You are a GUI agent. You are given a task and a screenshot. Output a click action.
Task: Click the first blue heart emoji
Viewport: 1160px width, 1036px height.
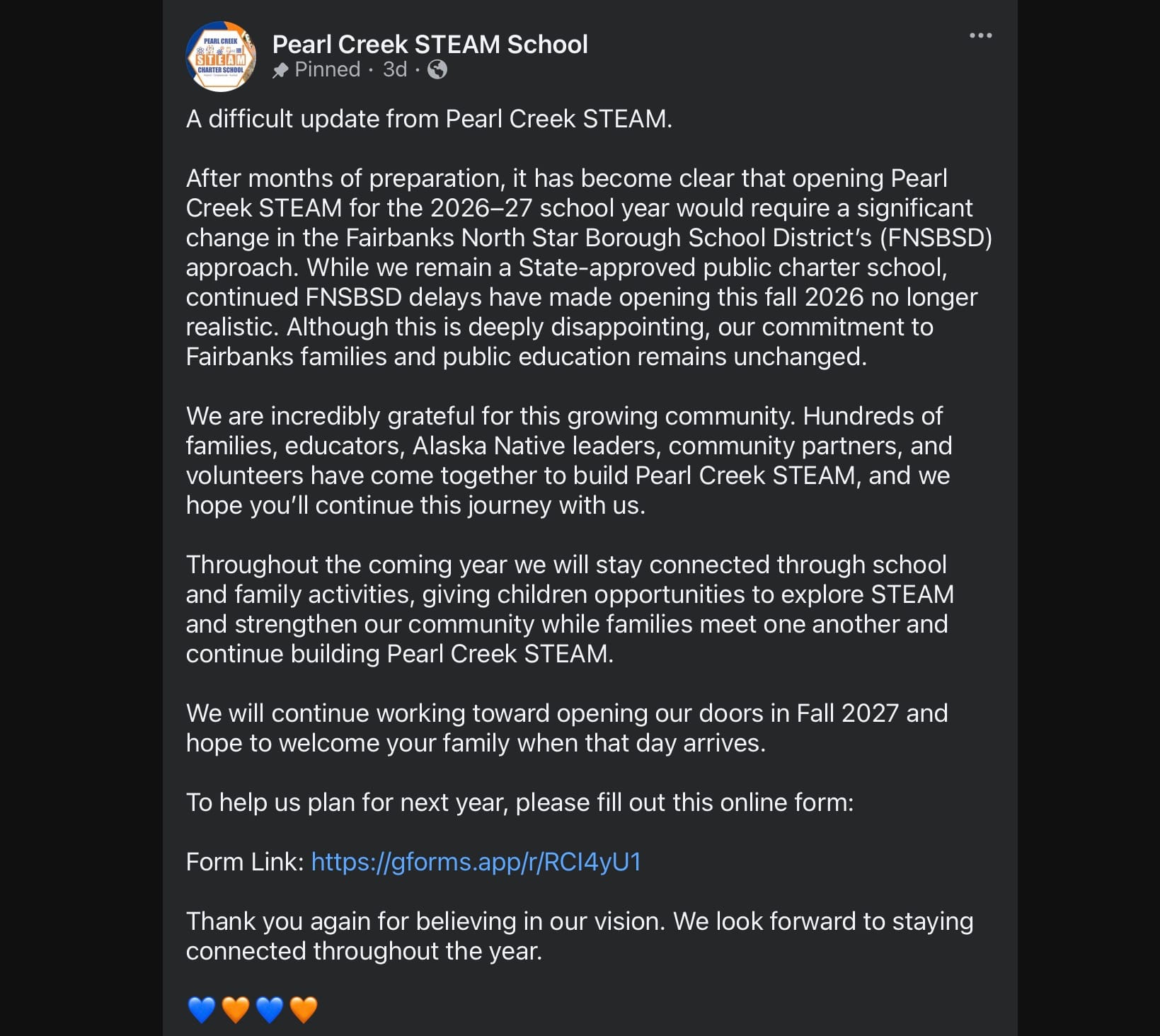[x=202, y=1009]
